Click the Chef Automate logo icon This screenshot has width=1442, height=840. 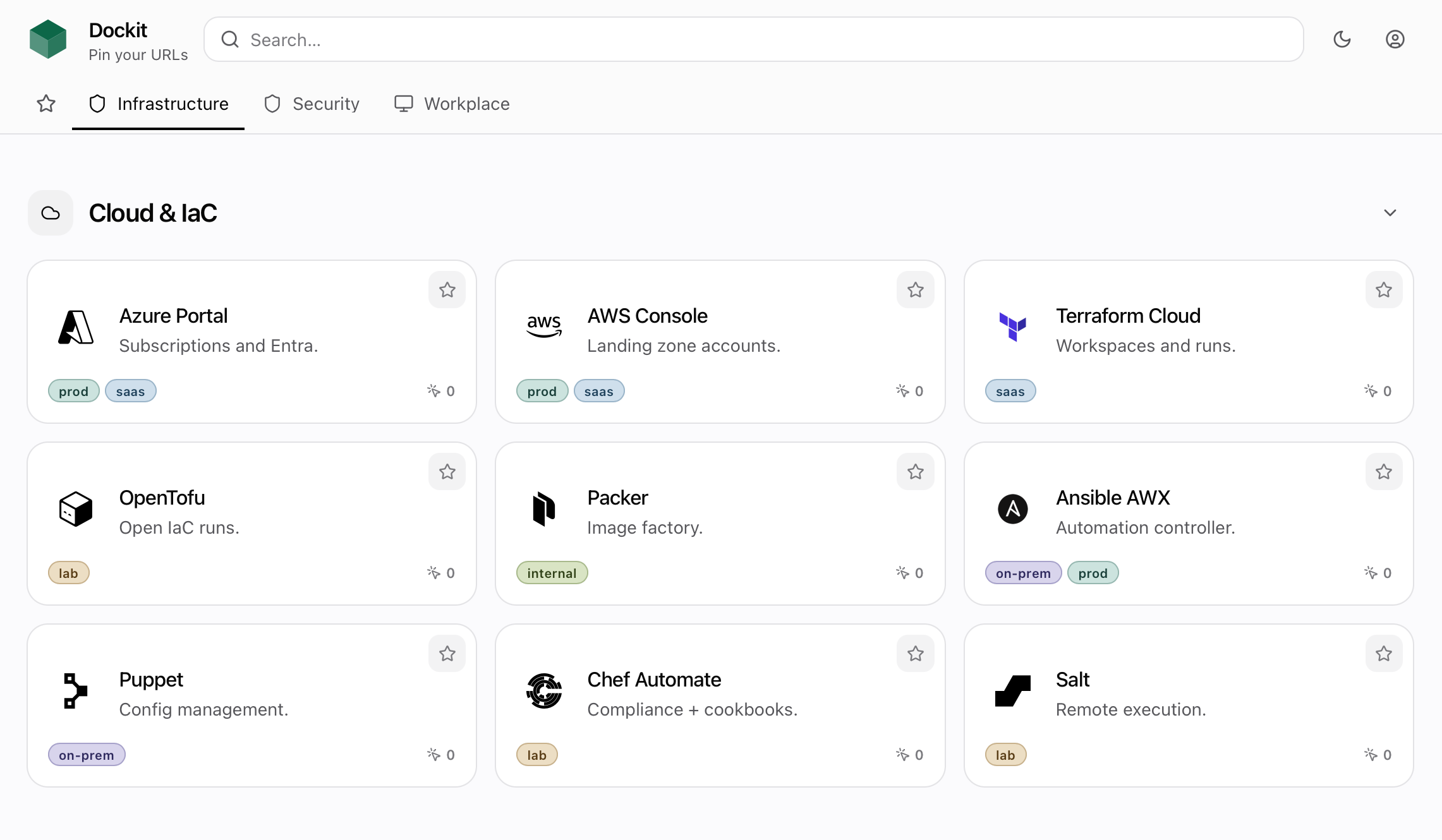tap(544, 691)
